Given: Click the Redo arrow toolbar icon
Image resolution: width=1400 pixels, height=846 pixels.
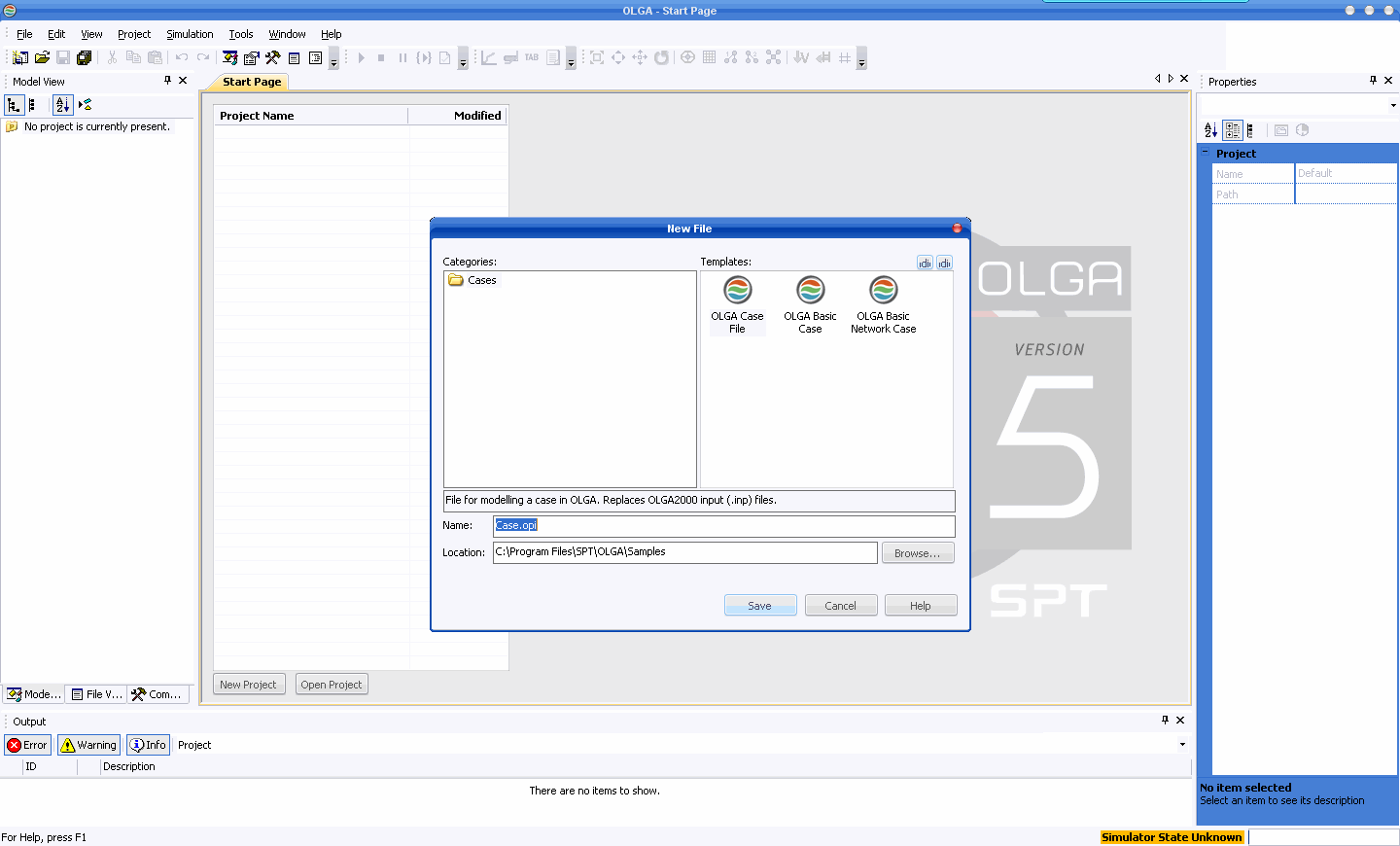Looking at the screenshot, I should 203,58.
